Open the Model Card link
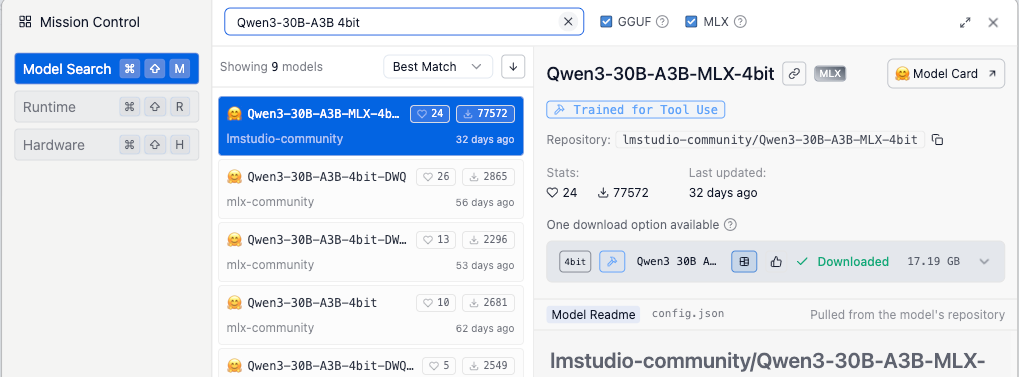 point(946,73)
